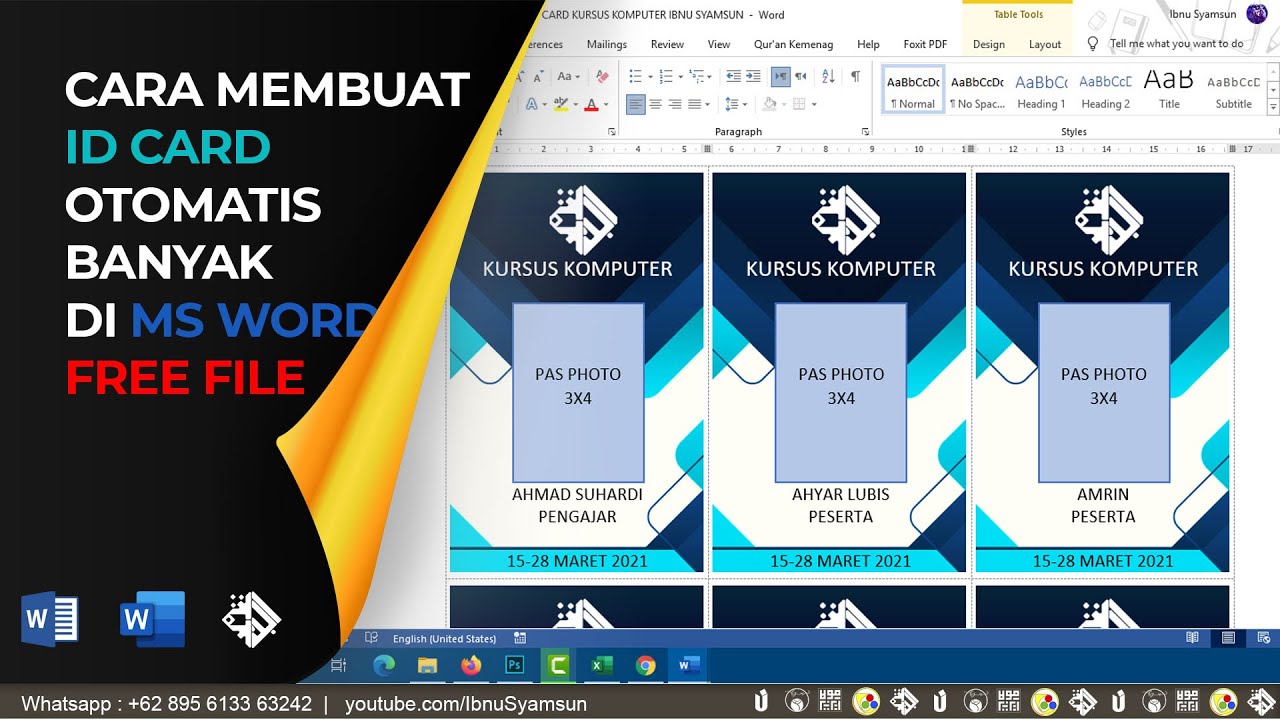Open the Sort dialog icon

coord(828,76)
